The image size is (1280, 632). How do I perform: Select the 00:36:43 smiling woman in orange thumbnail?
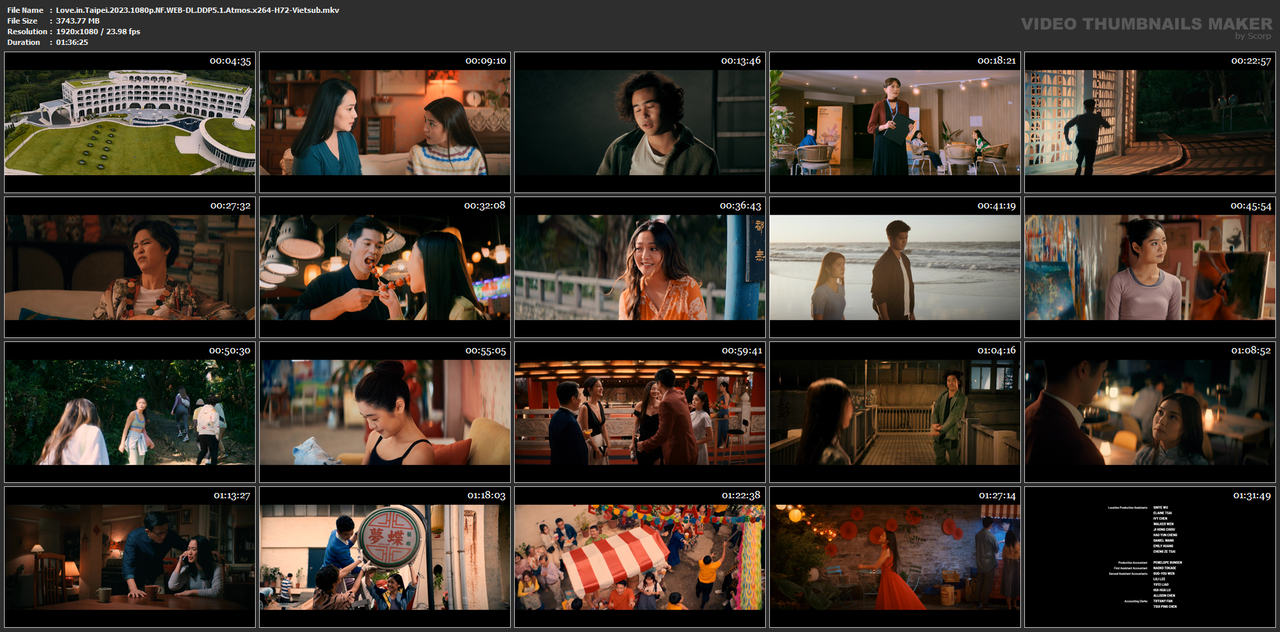[640, 267]
